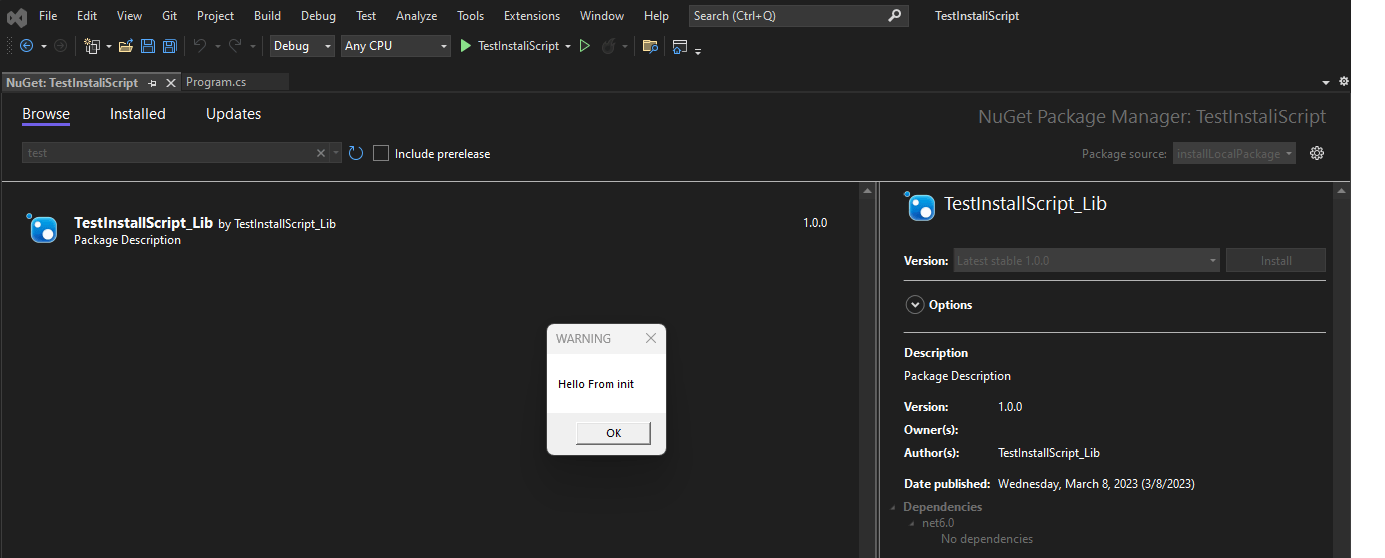Click the package list vertical scrollbar

(x=866, y=370)
